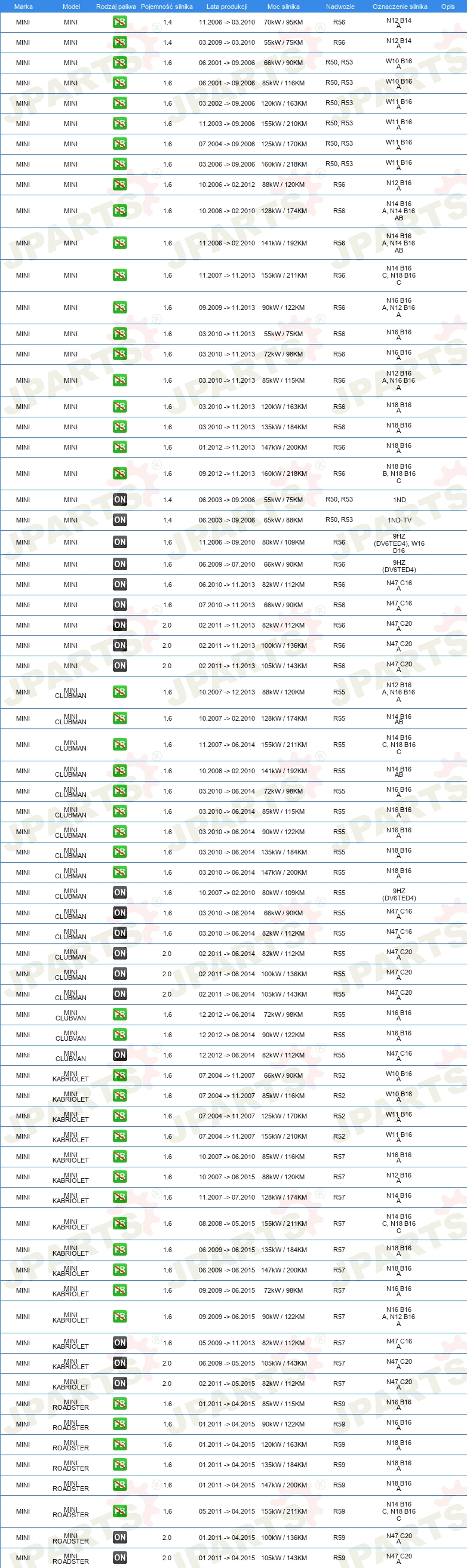Select the 05.2011 -> 04.2015 production years cell

click(x=226, y=1511)
